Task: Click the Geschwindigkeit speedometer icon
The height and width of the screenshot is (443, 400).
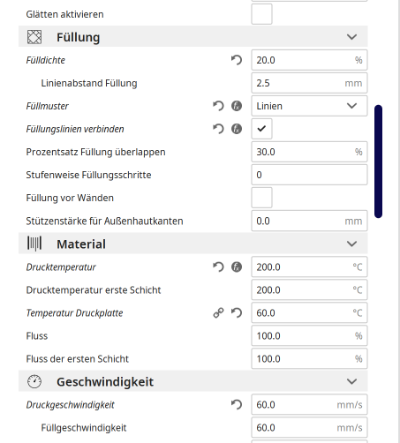Action: [x=34, y=382]
